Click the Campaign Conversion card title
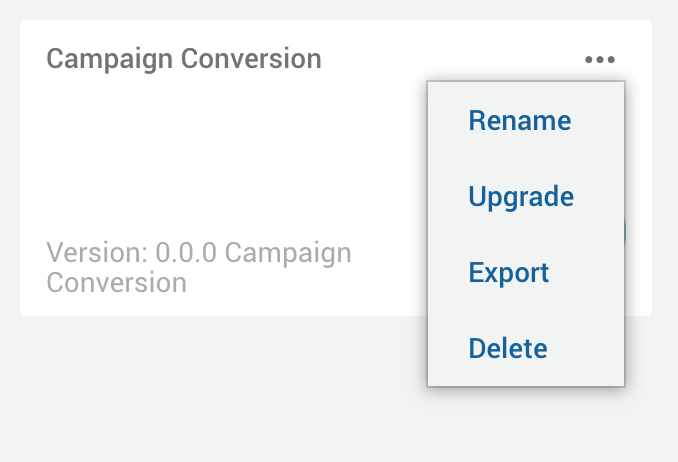The image size is (678, 462). [184, 59]
